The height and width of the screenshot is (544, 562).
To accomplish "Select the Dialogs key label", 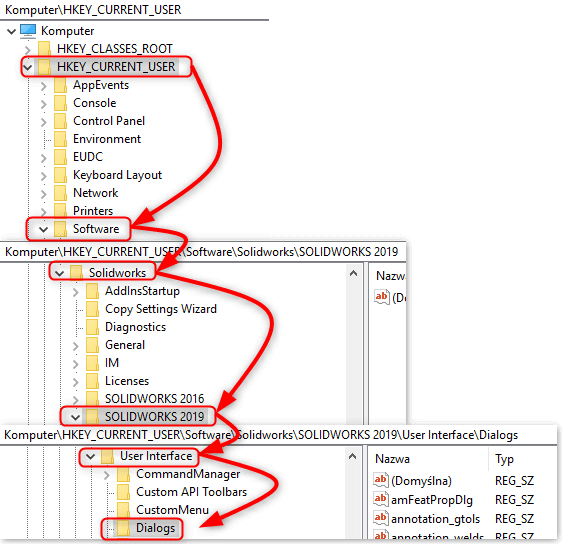I will (x=156, y=528).
